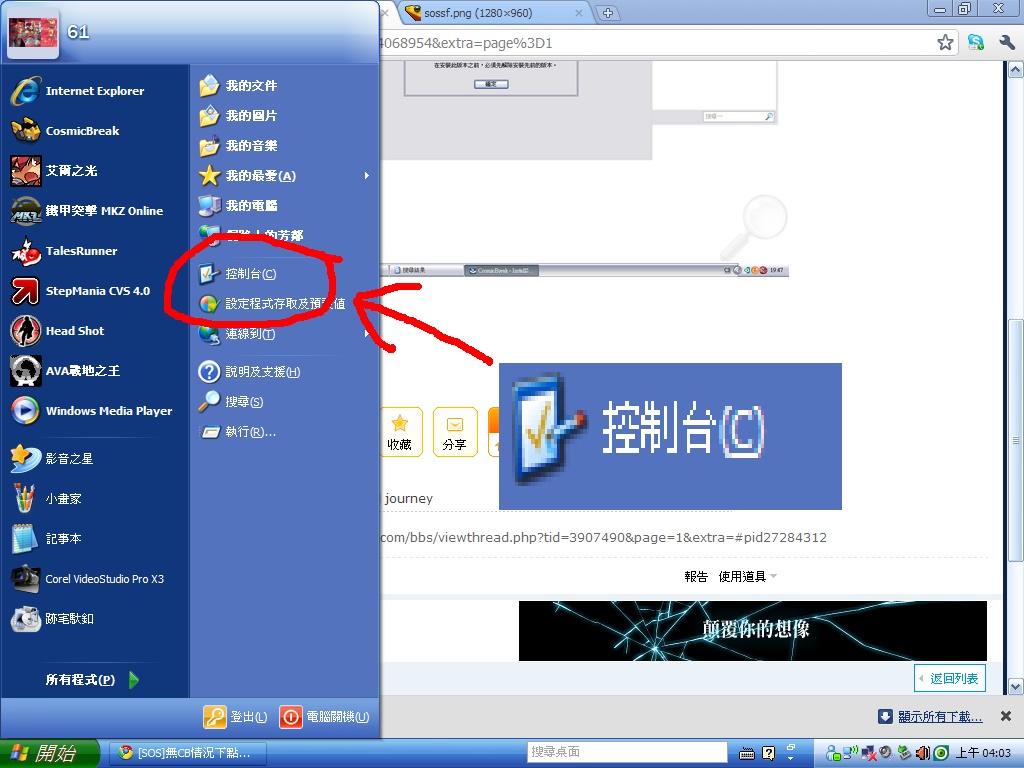Click the 搜尋桌面 search field
1024x768 pixels.
coord(627,752)
